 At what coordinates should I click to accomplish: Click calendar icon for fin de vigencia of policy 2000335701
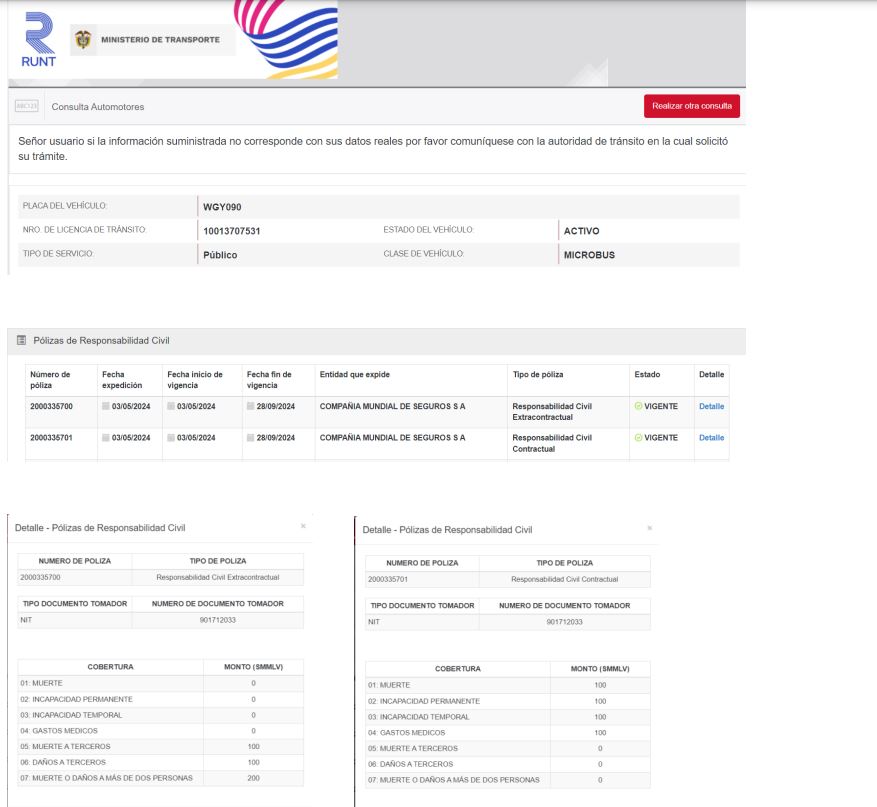(x=251, y=438)
